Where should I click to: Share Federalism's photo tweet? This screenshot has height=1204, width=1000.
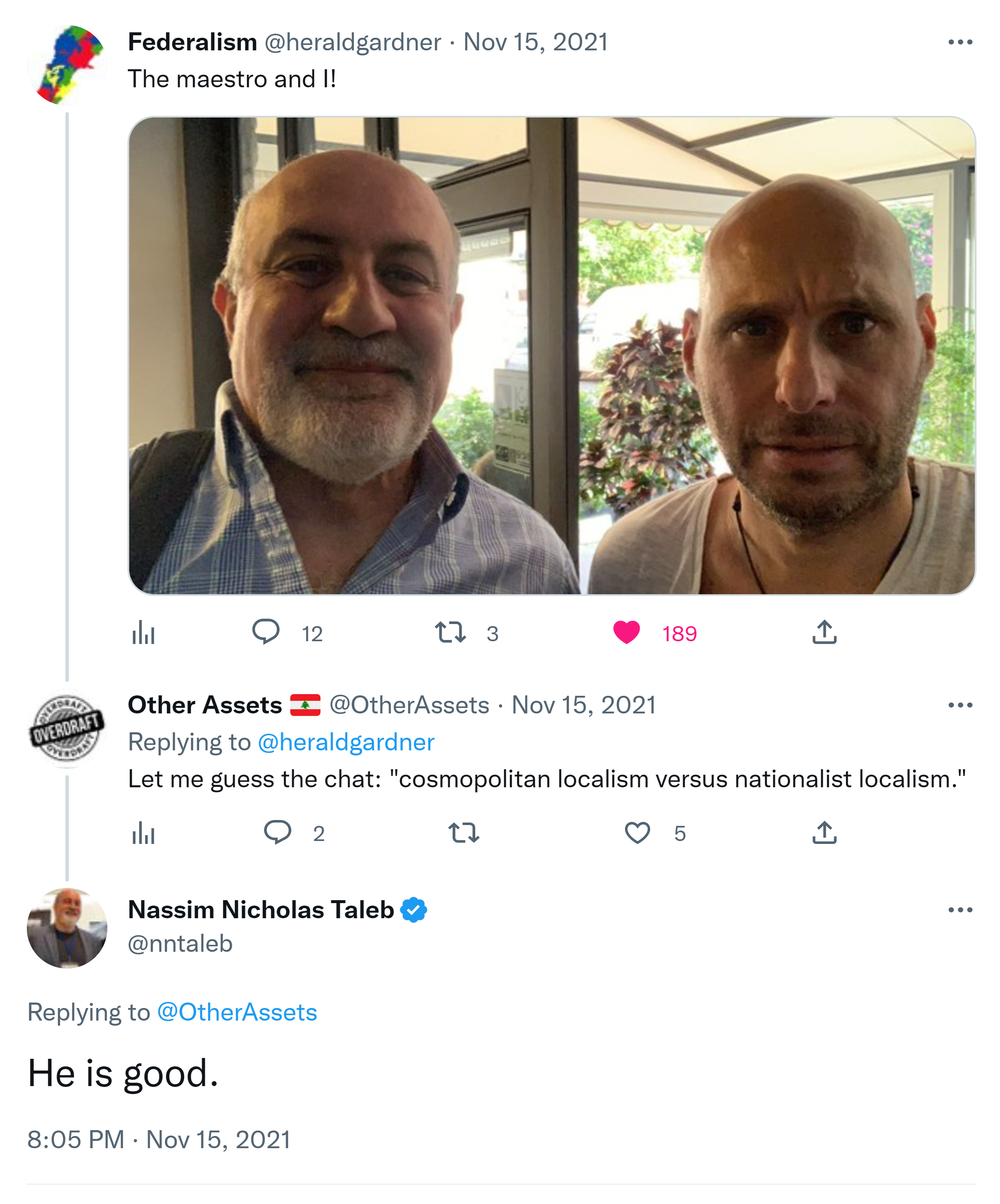pos(824,632)
